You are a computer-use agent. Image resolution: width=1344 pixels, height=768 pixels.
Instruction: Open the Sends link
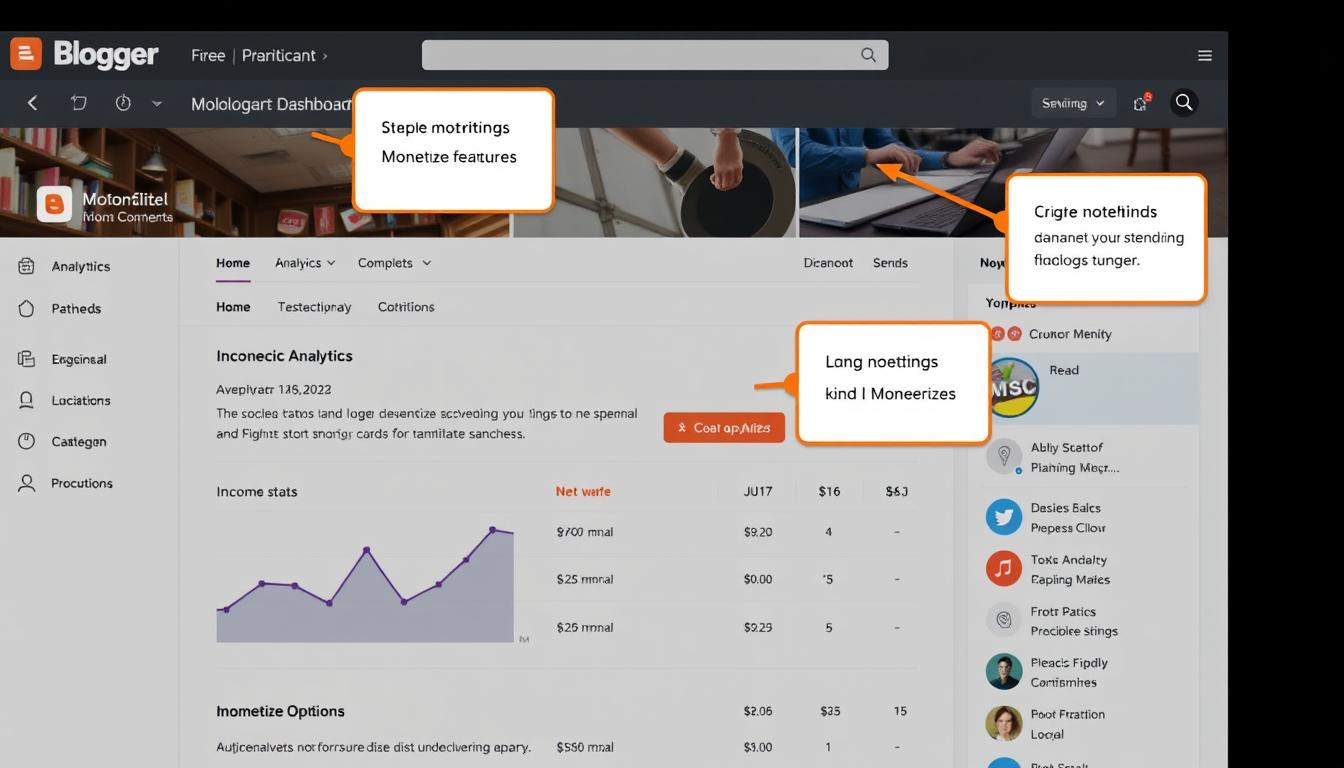[890, 263]
